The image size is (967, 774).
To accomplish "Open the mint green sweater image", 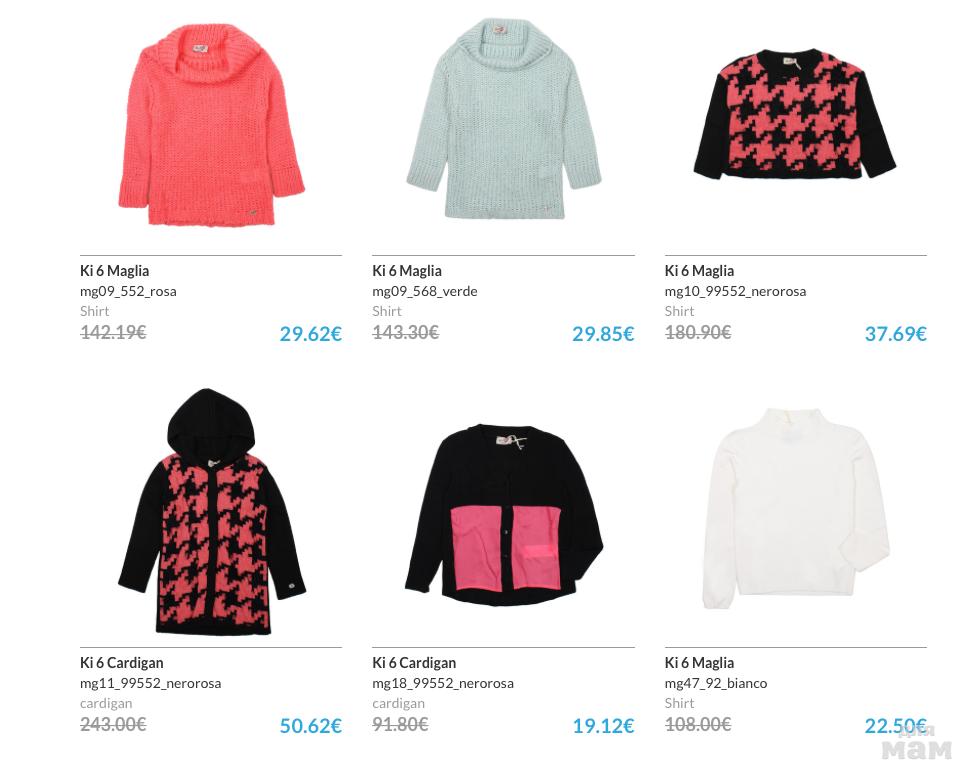I will [x=504, y=119].
